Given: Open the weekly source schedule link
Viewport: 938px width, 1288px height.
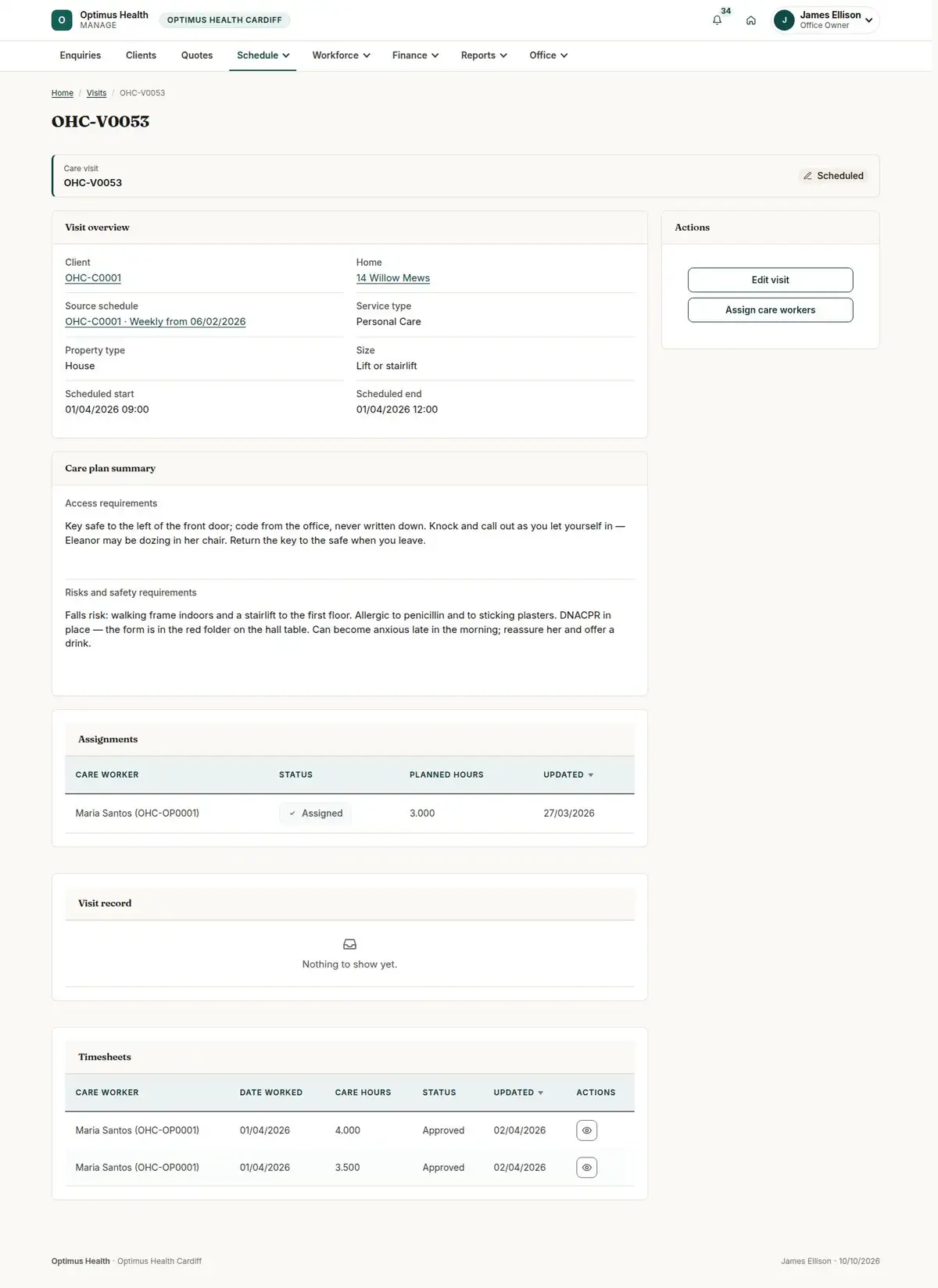Looking at the screenshot, I should [156, 322].
